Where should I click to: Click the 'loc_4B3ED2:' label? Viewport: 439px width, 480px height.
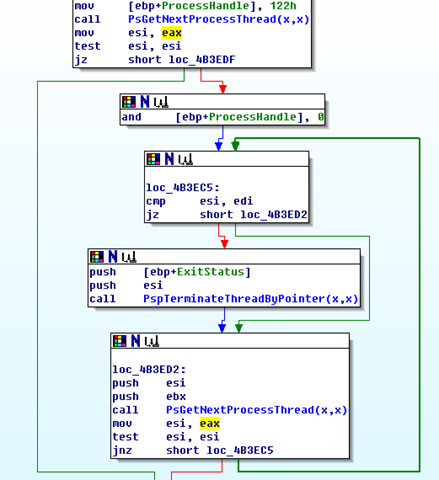click(149, 369)
